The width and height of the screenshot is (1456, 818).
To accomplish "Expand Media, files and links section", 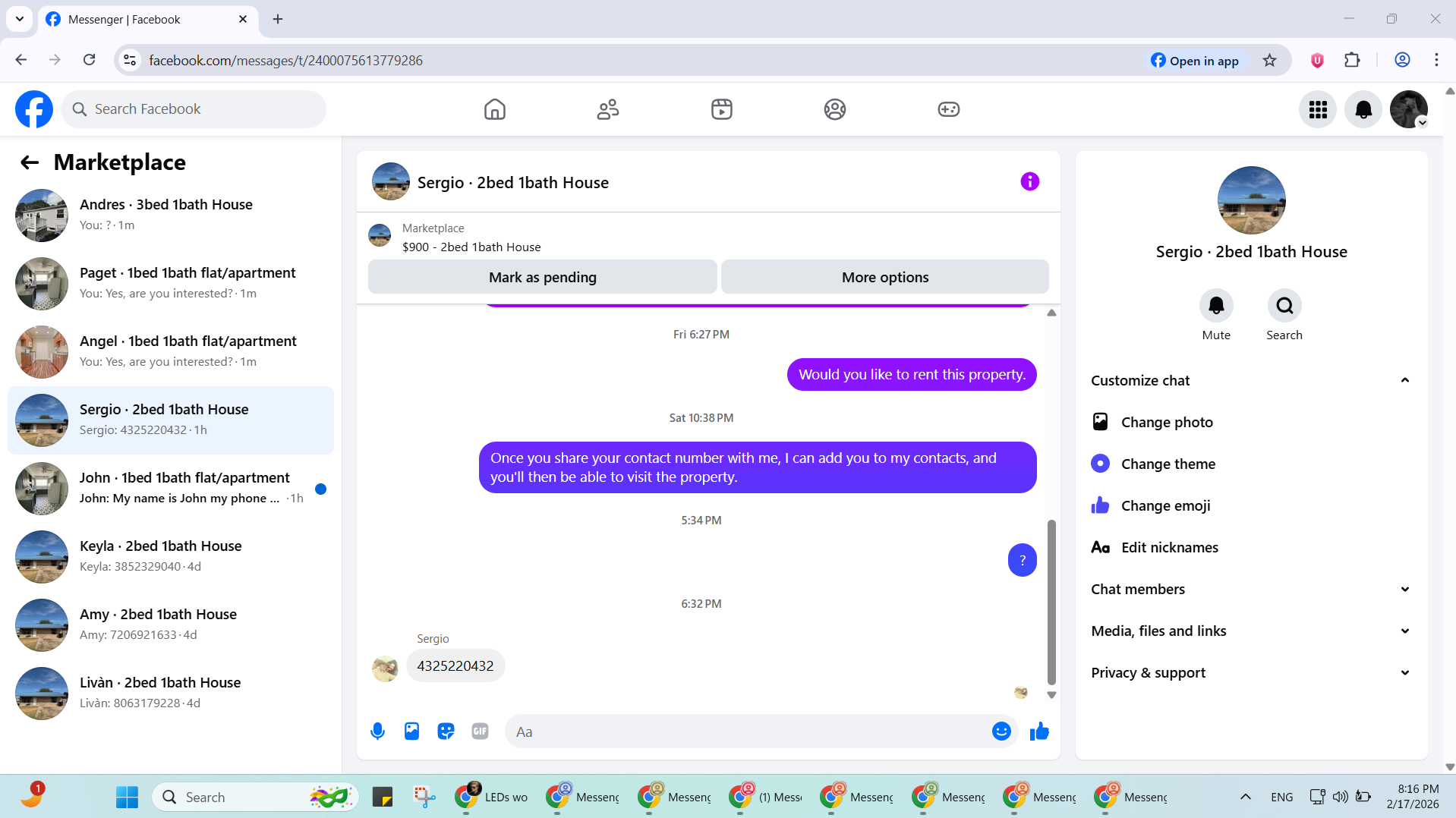I will click(1251, 631).
